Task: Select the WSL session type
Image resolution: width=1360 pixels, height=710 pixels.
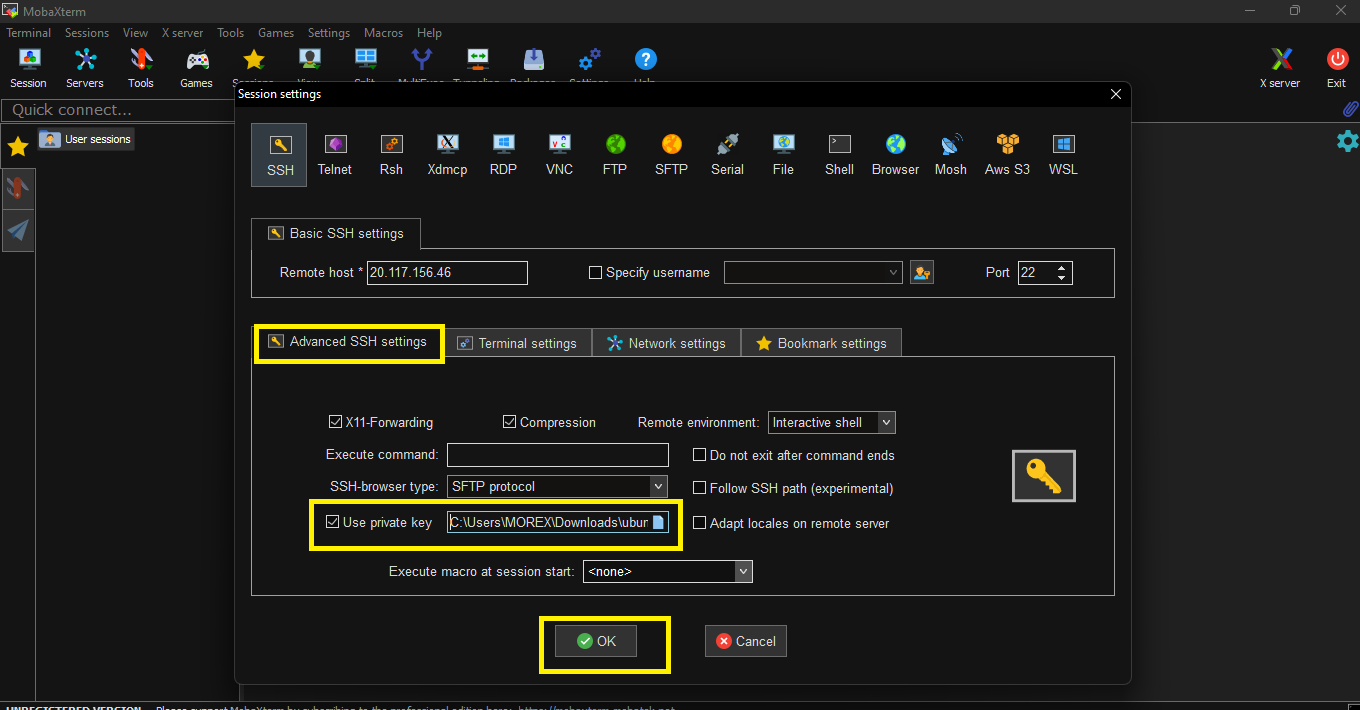Action: (1063, 155)
